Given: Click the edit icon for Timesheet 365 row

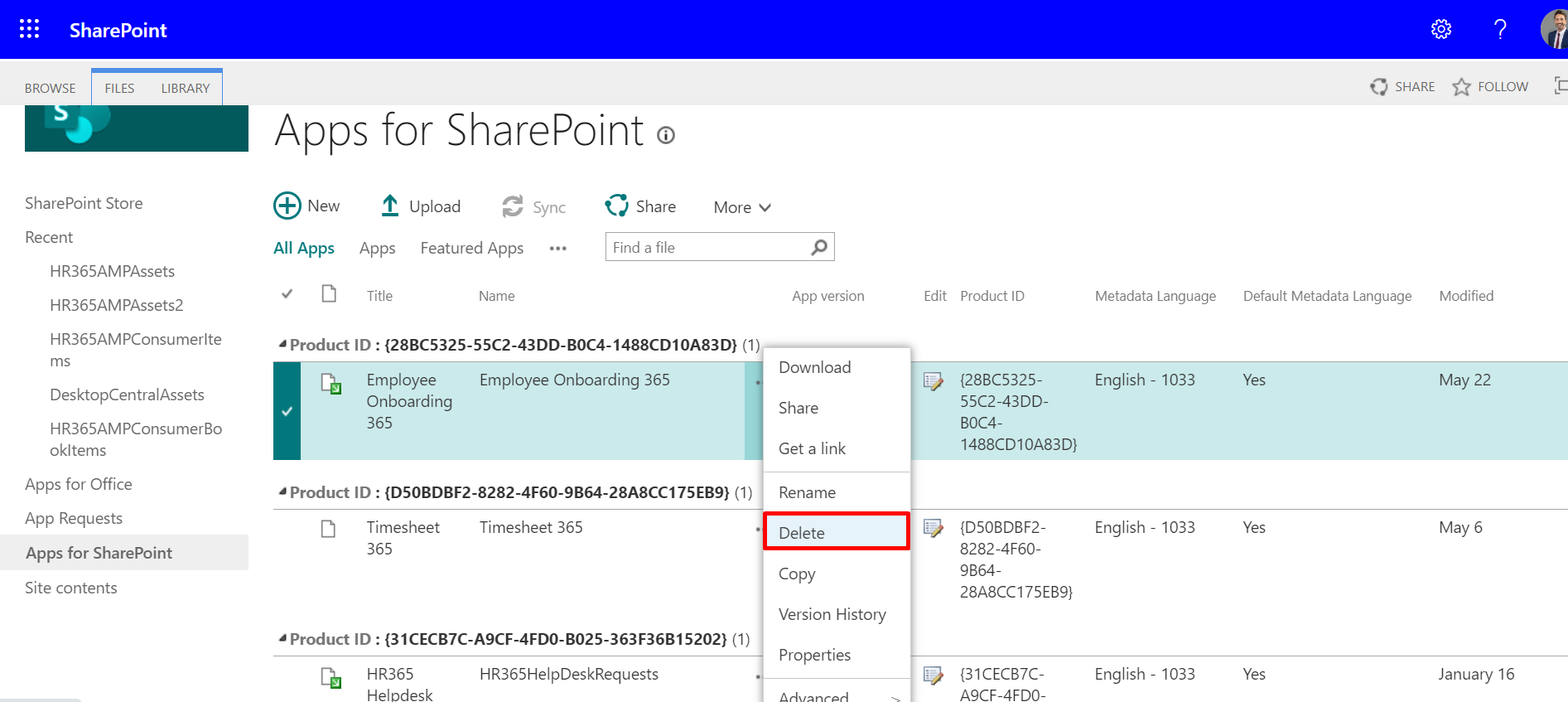Looking at the screenshot, I should tap(934, 528).
